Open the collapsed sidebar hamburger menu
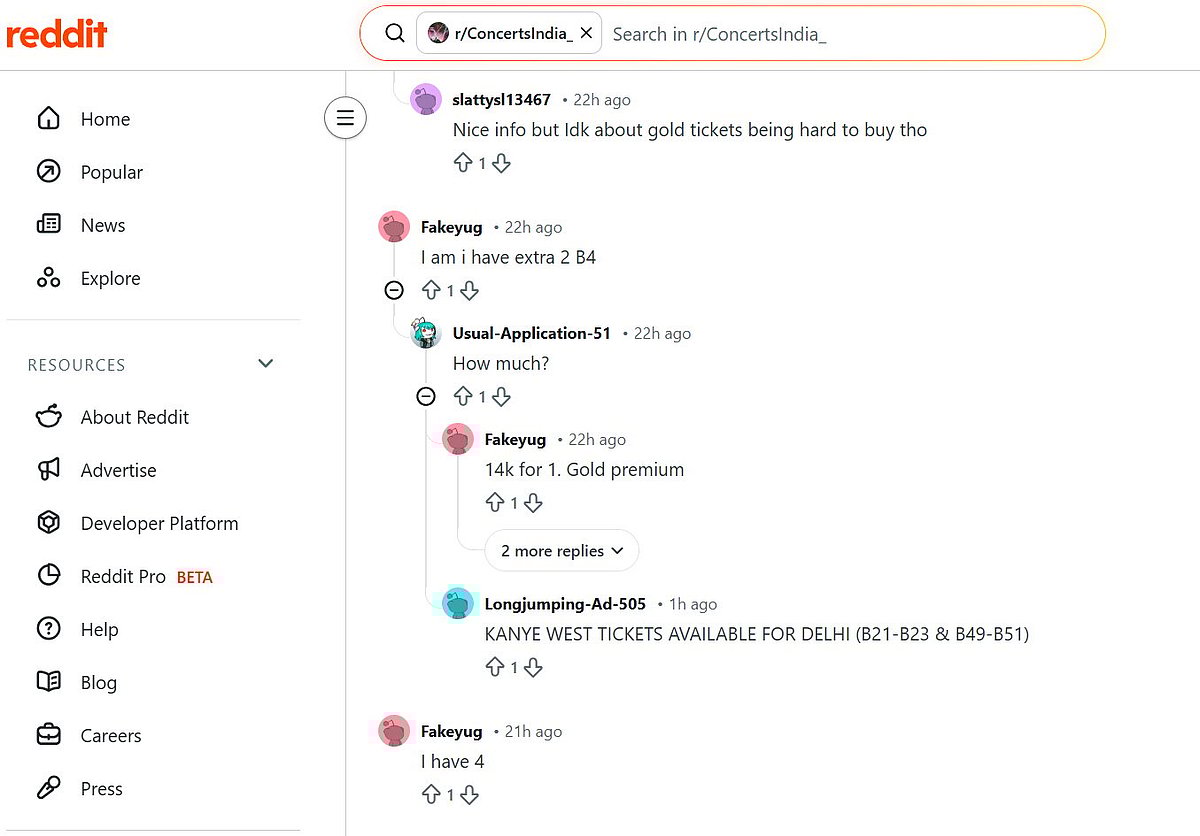Image resolution: width=1200 pixels, height=836 pixels. click(345, 117)
